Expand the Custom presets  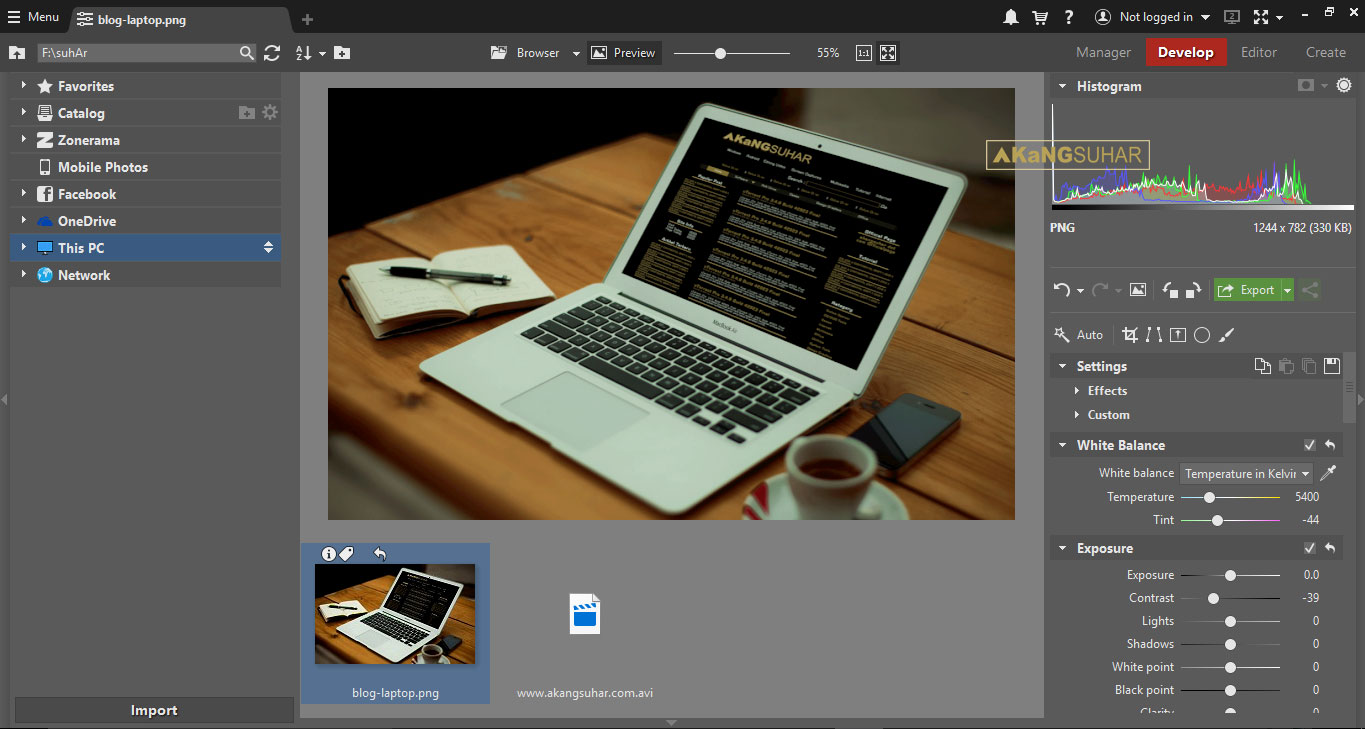click(1077, 415)
